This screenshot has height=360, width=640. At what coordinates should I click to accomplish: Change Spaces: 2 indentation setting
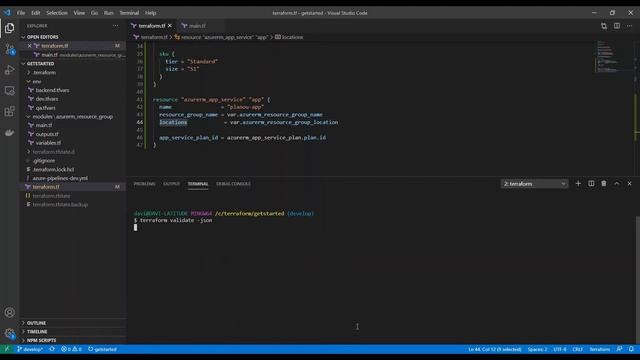click(x=537, y=349)
